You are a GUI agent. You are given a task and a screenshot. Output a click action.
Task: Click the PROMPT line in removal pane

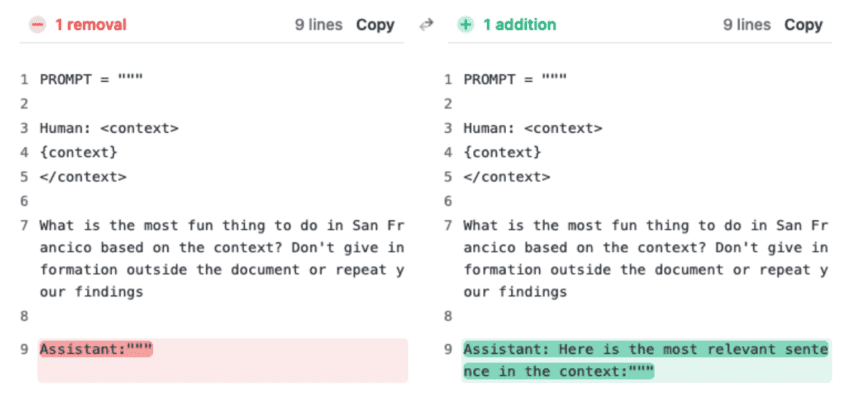click(92, 79)
